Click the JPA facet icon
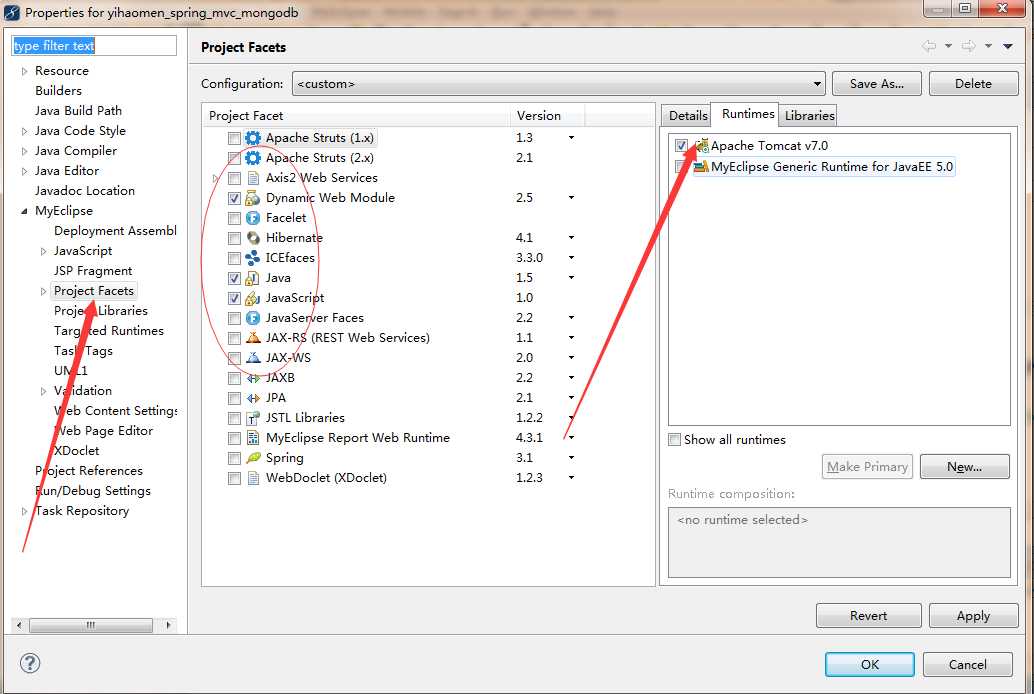This screenshot has width=1034, height=694. tap(253, 398)
